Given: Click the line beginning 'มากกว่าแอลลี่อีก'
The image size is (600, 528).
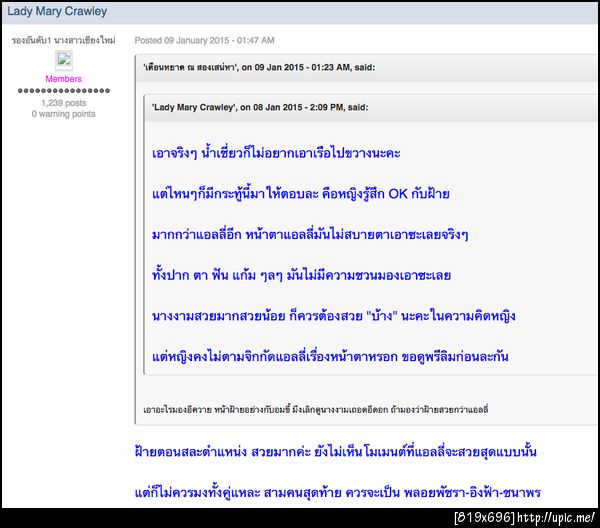Looking at the screenshot, I should [310, 235].
